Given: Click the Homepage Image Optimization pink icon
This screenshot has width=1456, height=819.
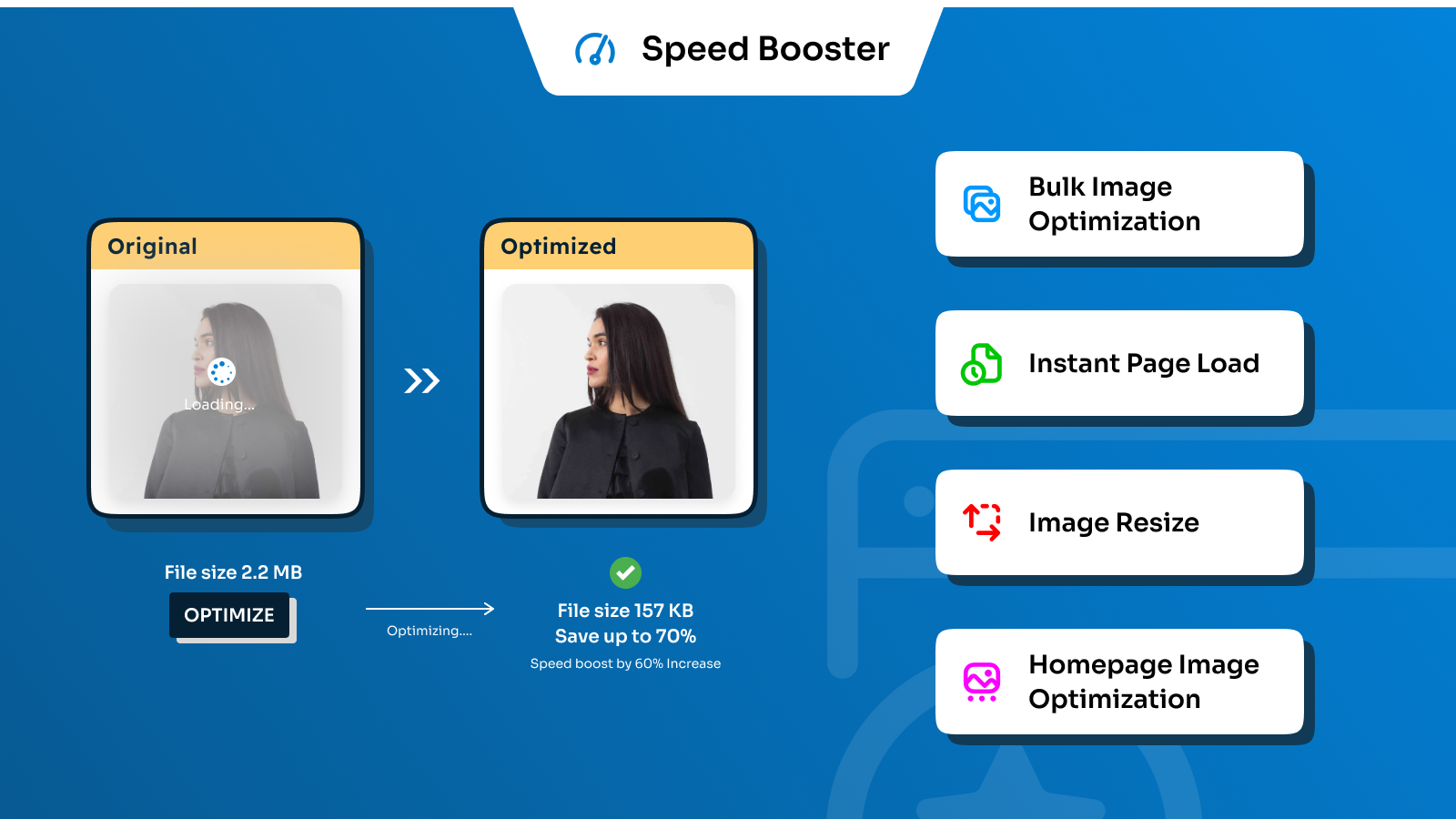Looking at the screenshot, I should click(x=982, y=682).
